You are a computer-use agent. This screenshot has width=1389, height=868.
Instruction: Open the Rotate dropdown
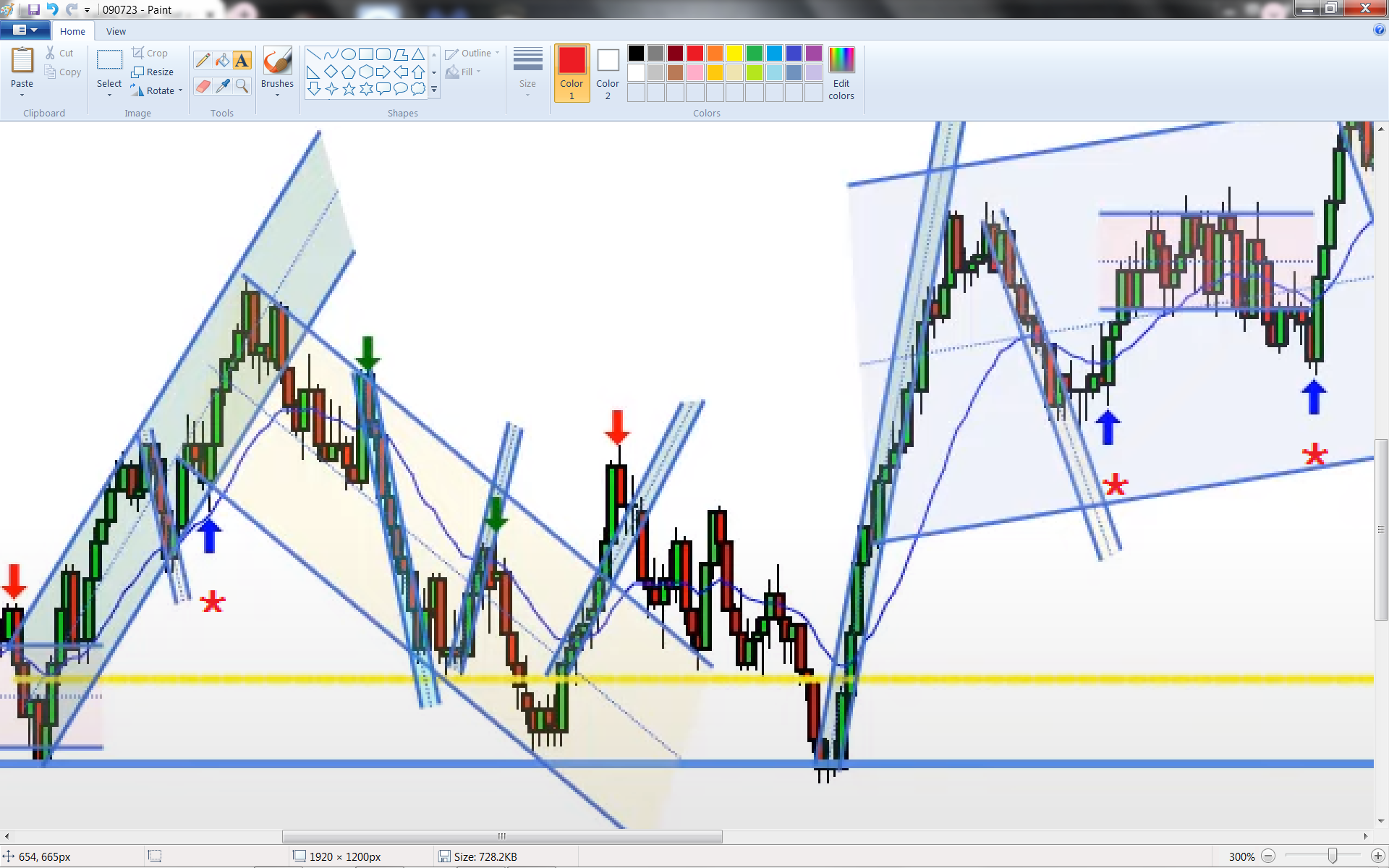click(180, 90)
